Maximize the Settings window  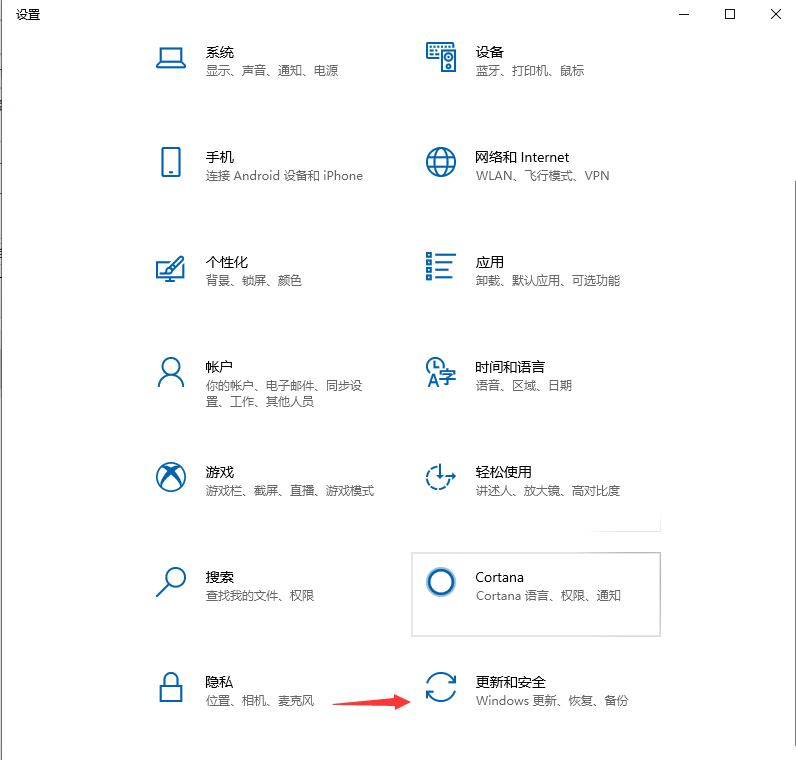tap(729, 14)
